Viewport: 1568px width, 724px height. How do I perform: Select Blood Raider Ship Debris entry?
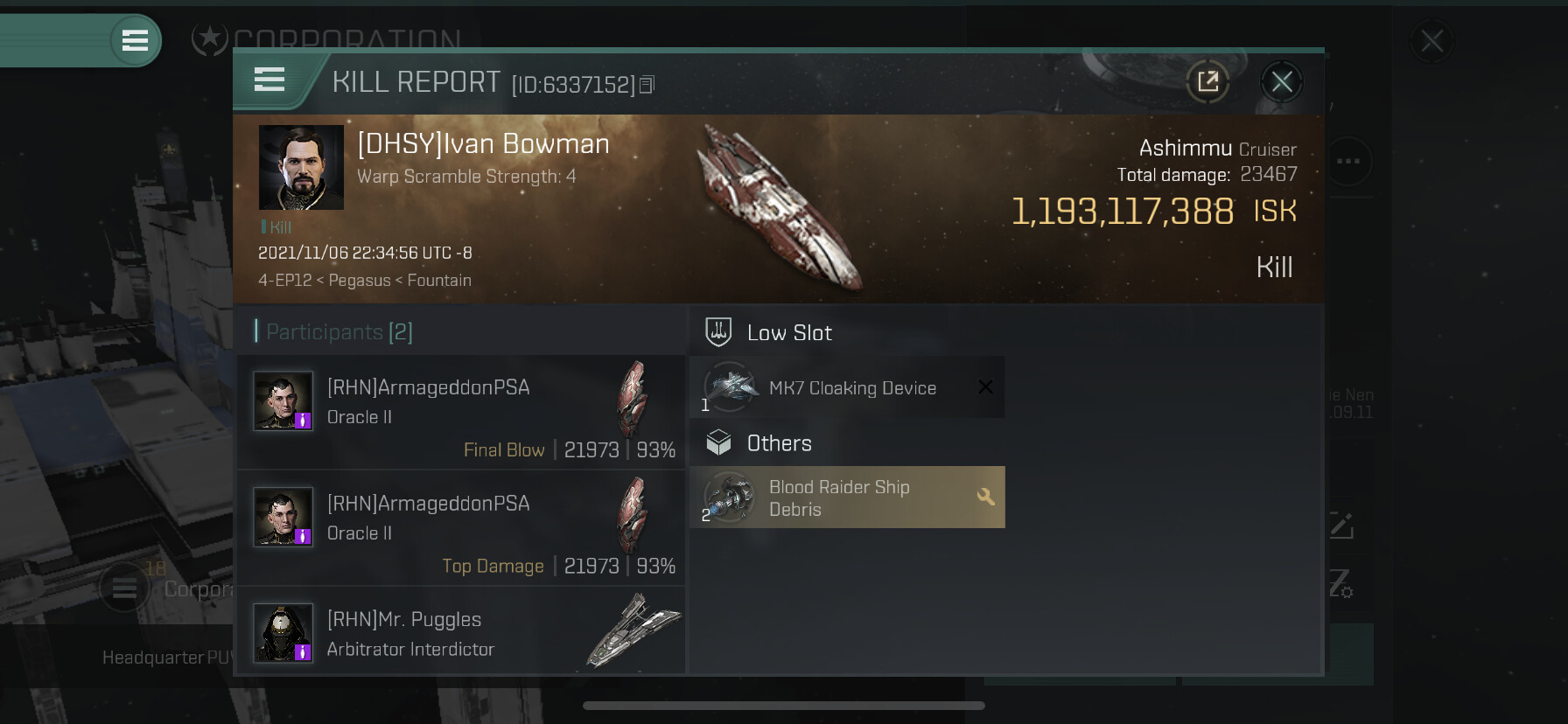click(x=847, y=498)
